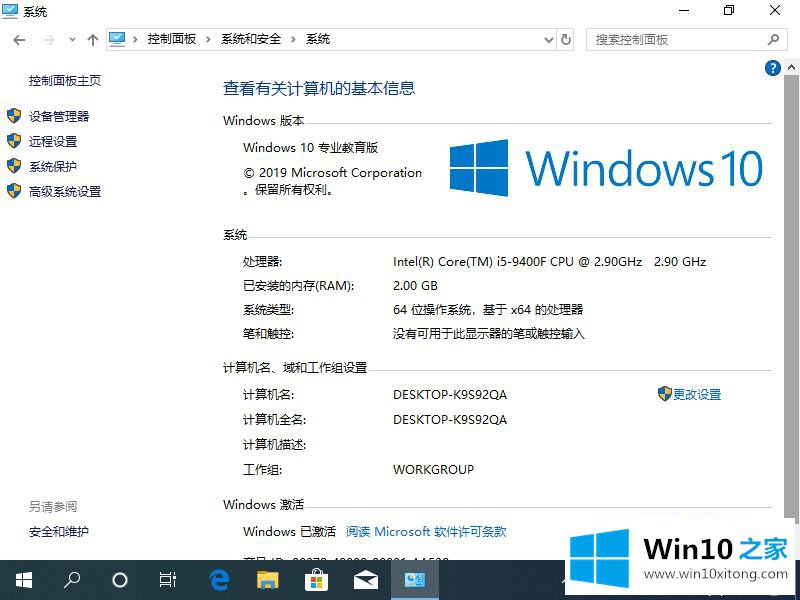Open 控制面板主页 link
Screen dimensions: 800x600
(65, 81)
